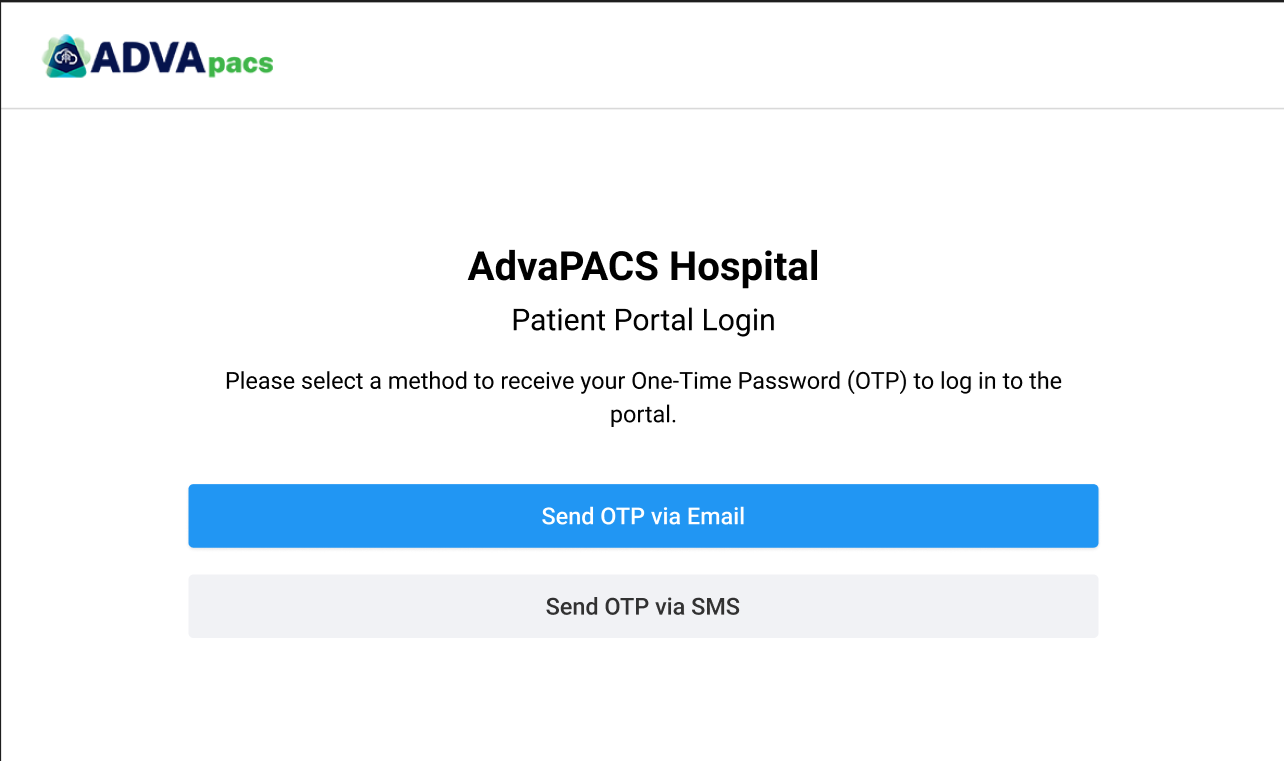This screenshot has width=1284, height=761.
Task: Click the green 'pacs' logo text
Action: [x=240, y=64]
